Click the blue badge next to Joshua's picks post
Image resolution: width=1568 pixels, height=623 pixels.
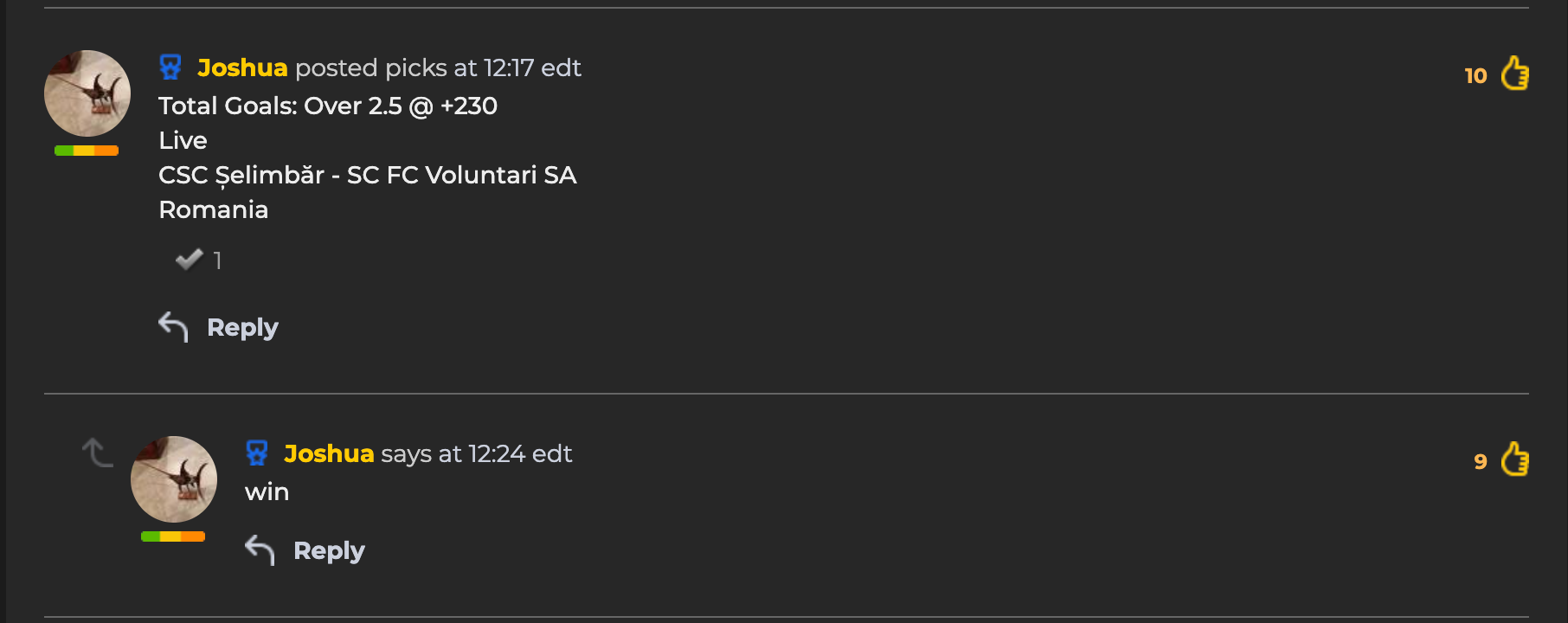170,67
